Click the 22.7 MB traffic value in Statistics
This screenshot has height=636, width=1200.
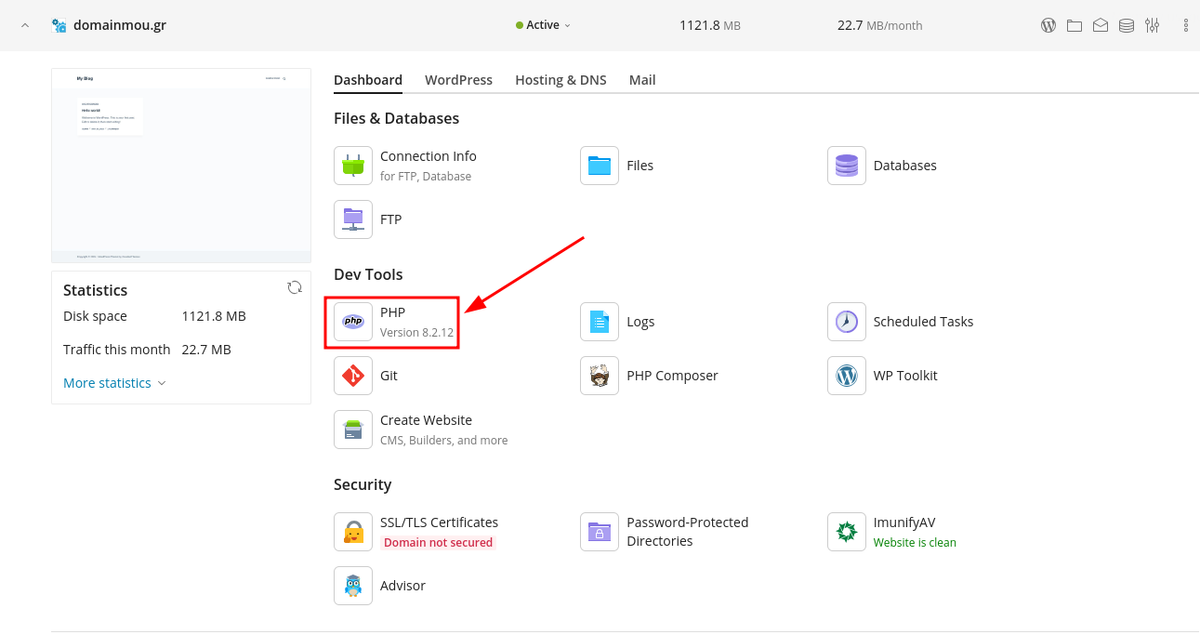[x=206, y=349]
